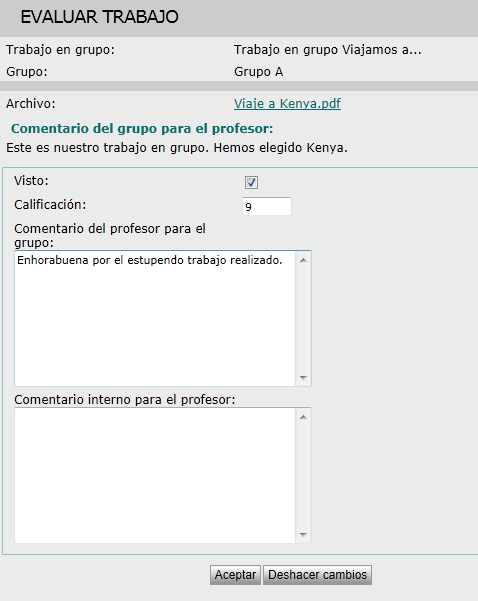Click up arrow of internal comment scrollbar
This screenshot has height=601, width=478.
pyautogui.click(x=303, y=417)
